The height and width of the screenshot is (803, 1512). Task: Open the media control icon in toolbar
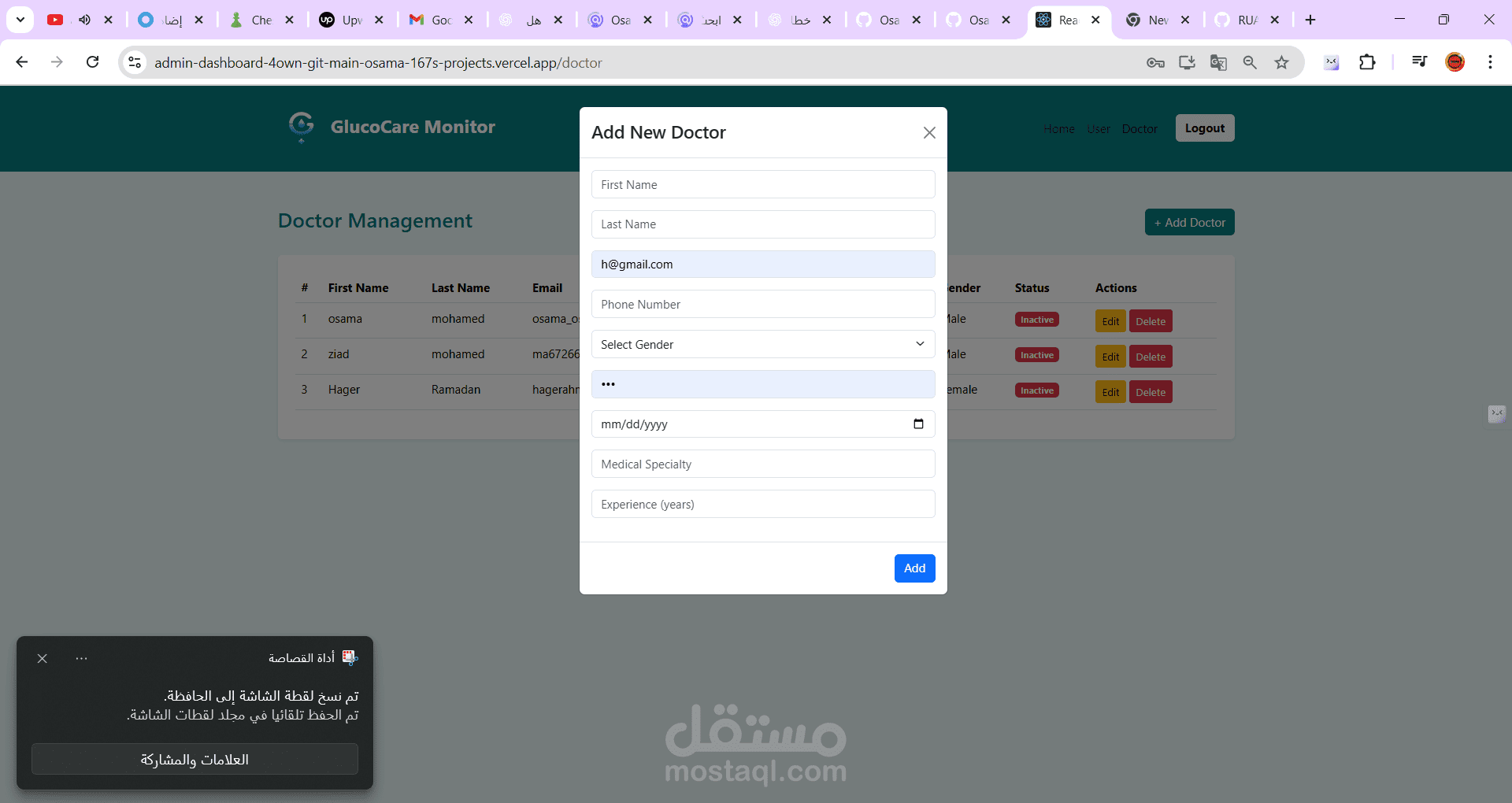1419,61
